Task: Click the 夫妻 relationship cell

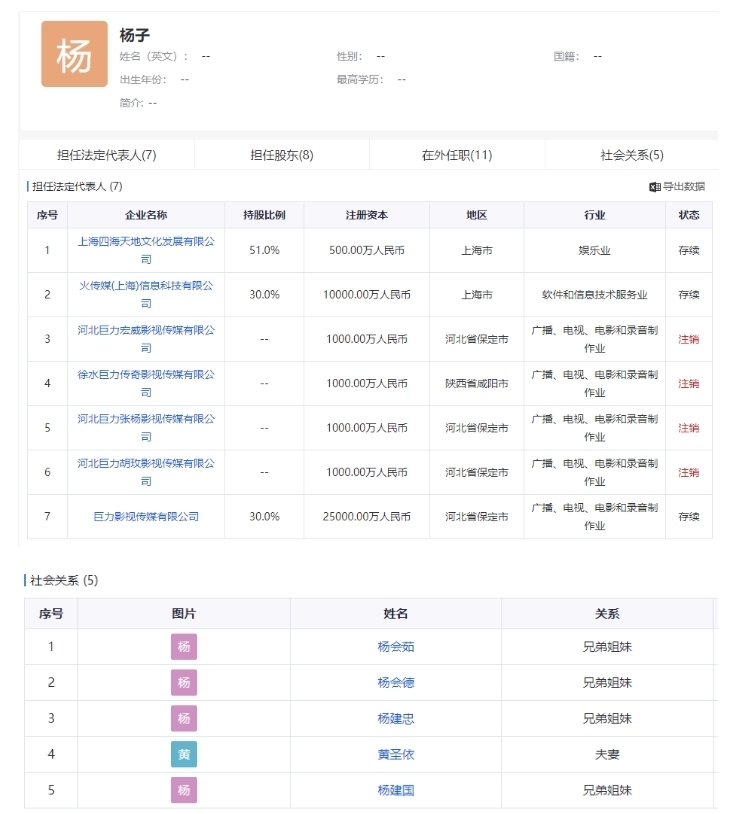Action: (607, 754)
